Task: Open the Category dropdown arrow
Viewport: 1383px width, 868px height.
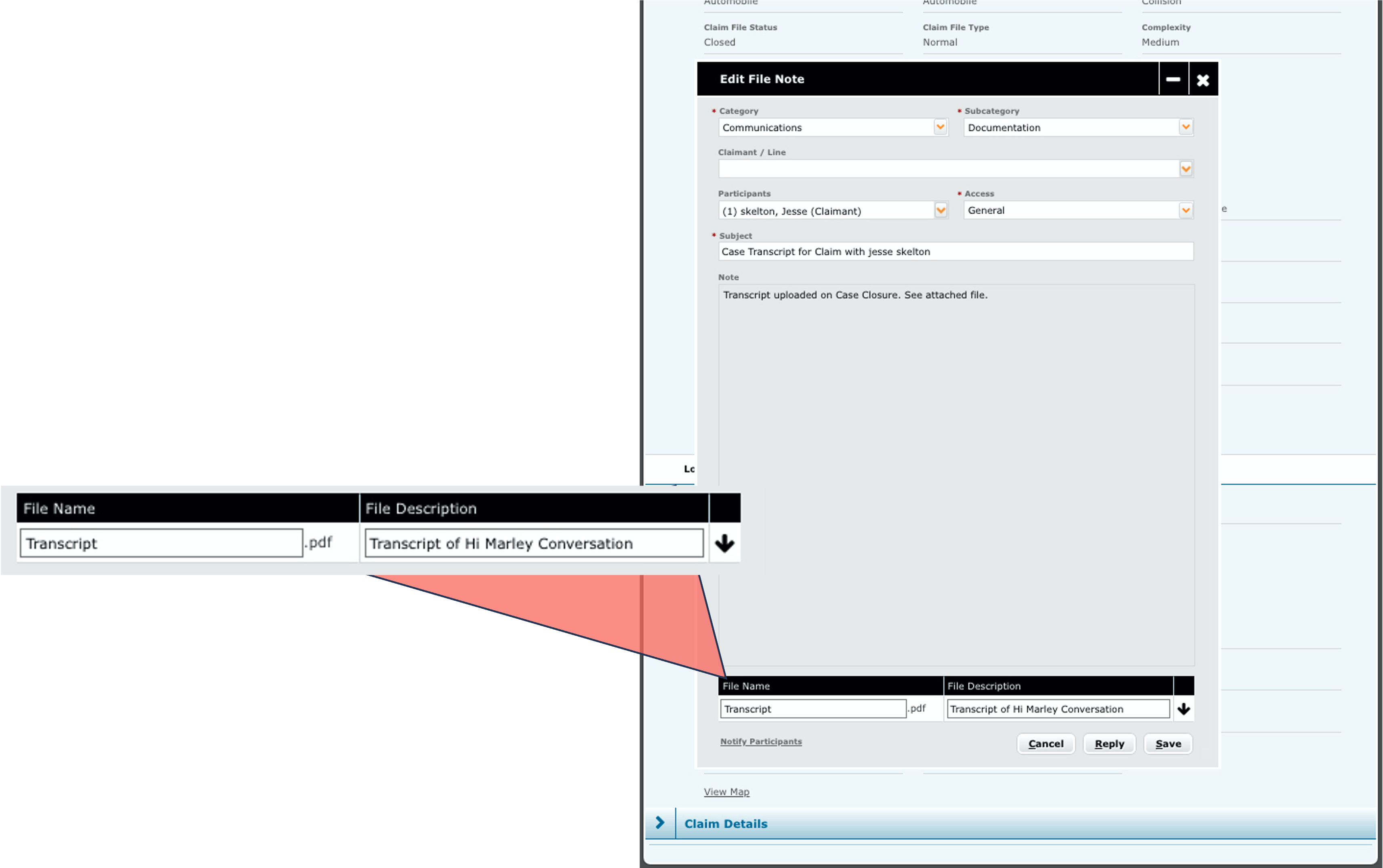Action: [x=940, y=127]
